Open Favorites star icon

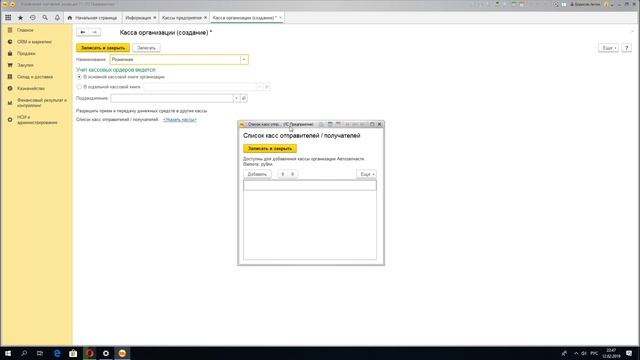click(x=20, y=18)
